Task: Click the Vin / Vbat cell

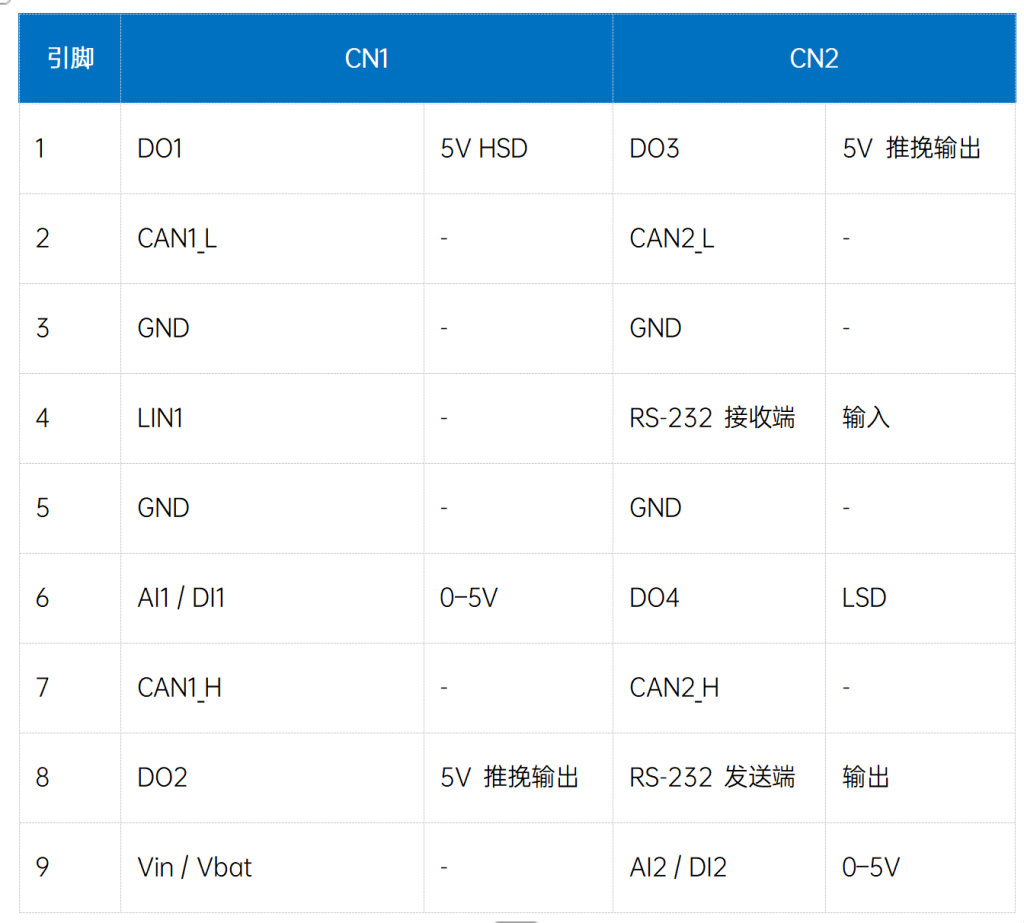Action: [194, 868]
